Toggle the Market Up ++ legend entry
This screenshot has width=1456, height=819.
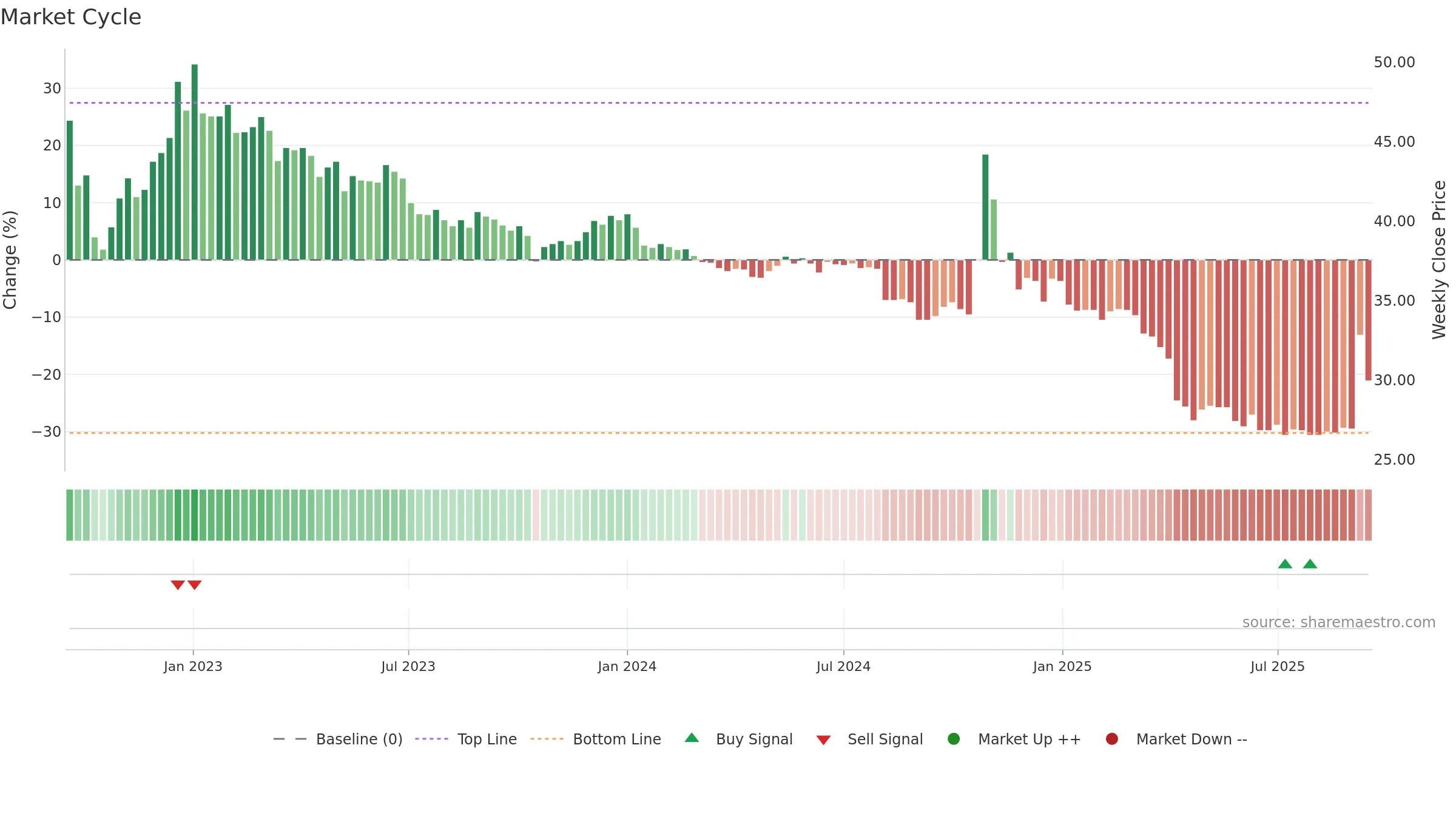[x=1014, y=739]
